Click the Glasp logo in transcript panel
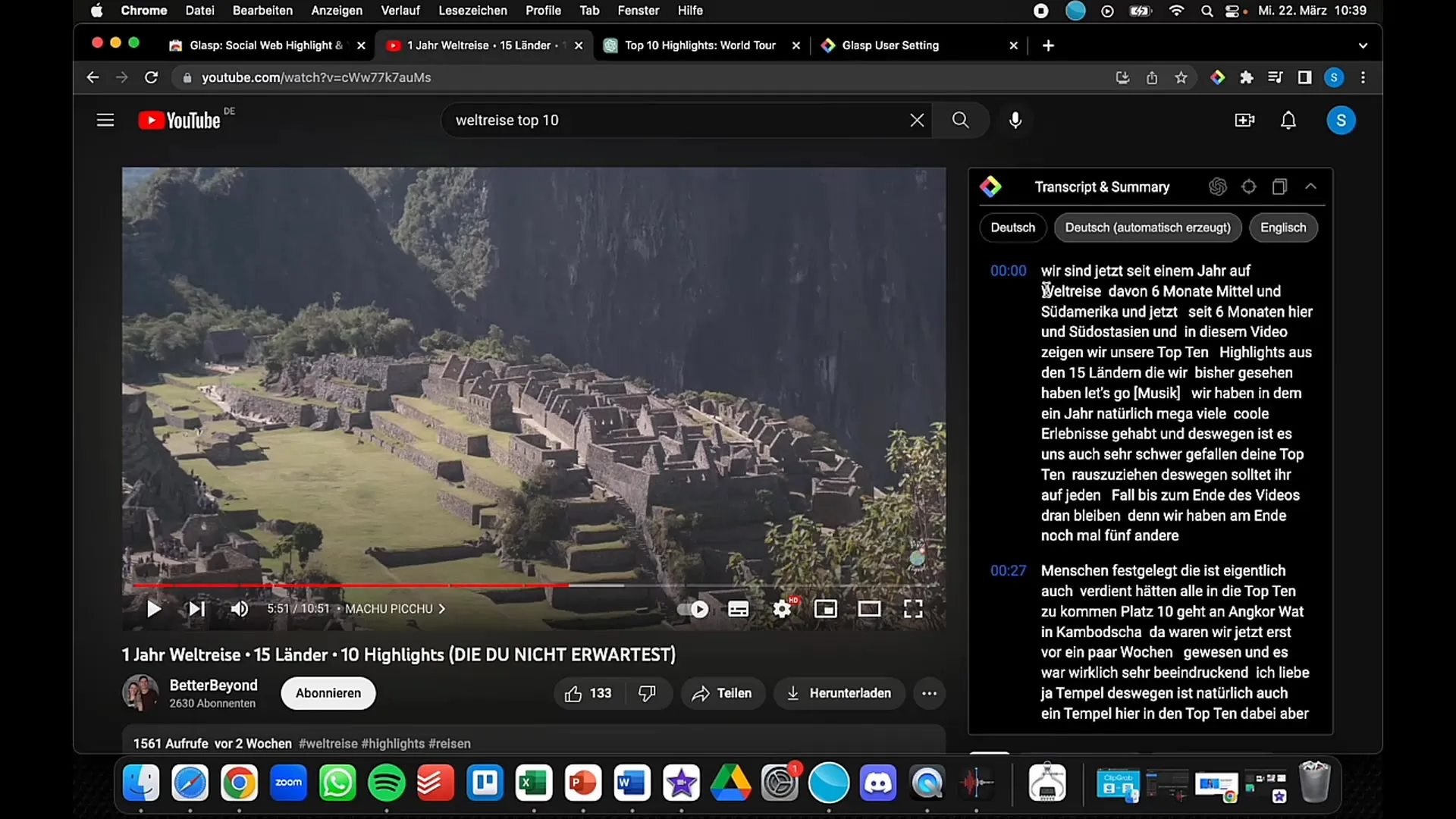The width and height of the screenshot is (1456, 819). point(990,187)
